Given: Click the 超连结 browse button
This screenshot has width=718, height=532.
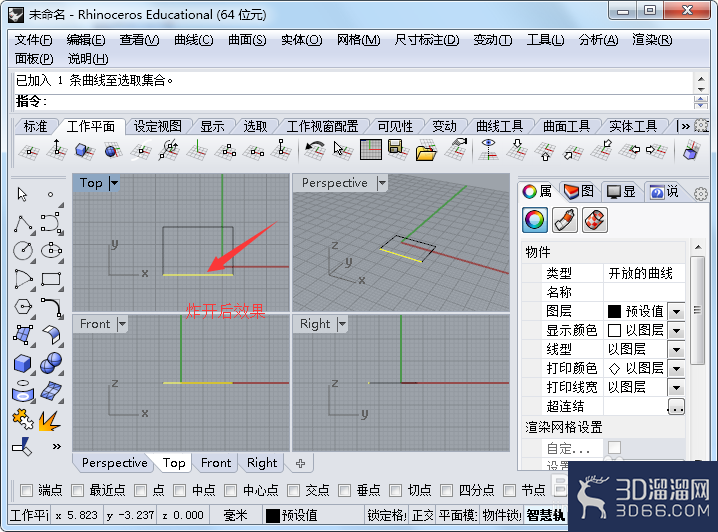Looking at the screenshot, I should point(676,407).
